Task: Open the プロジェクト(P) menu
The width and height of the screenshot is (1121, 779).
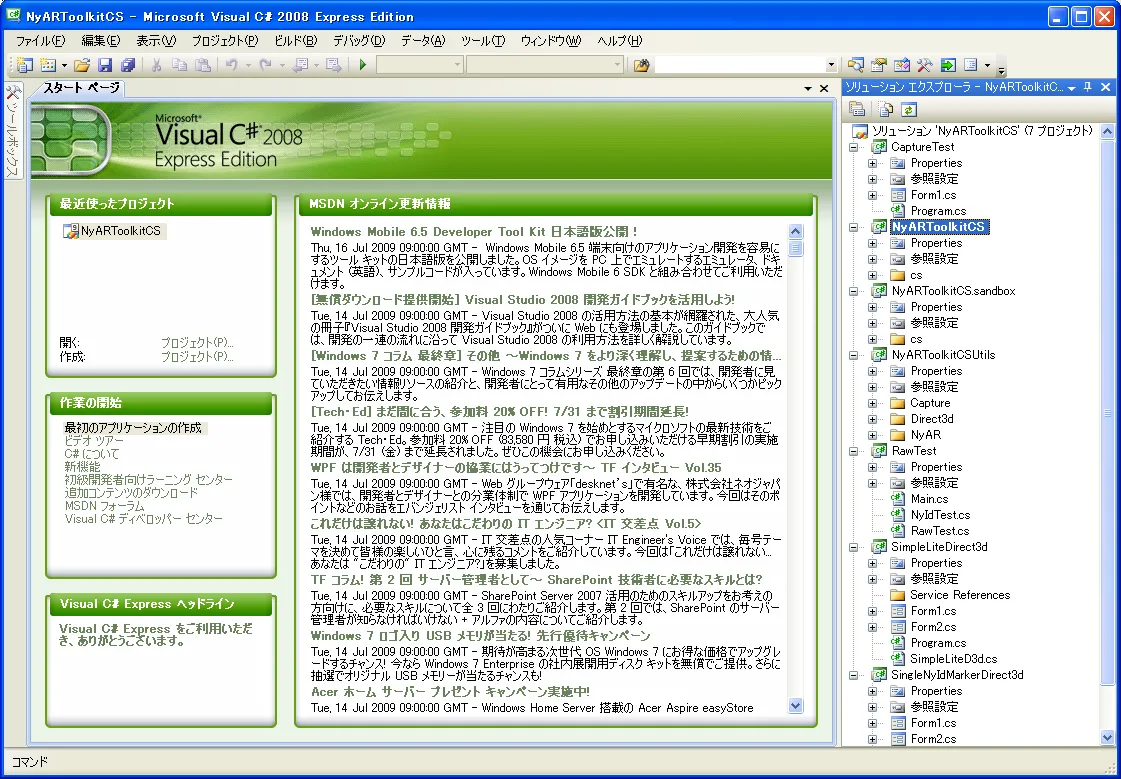Action: (224, 41)
